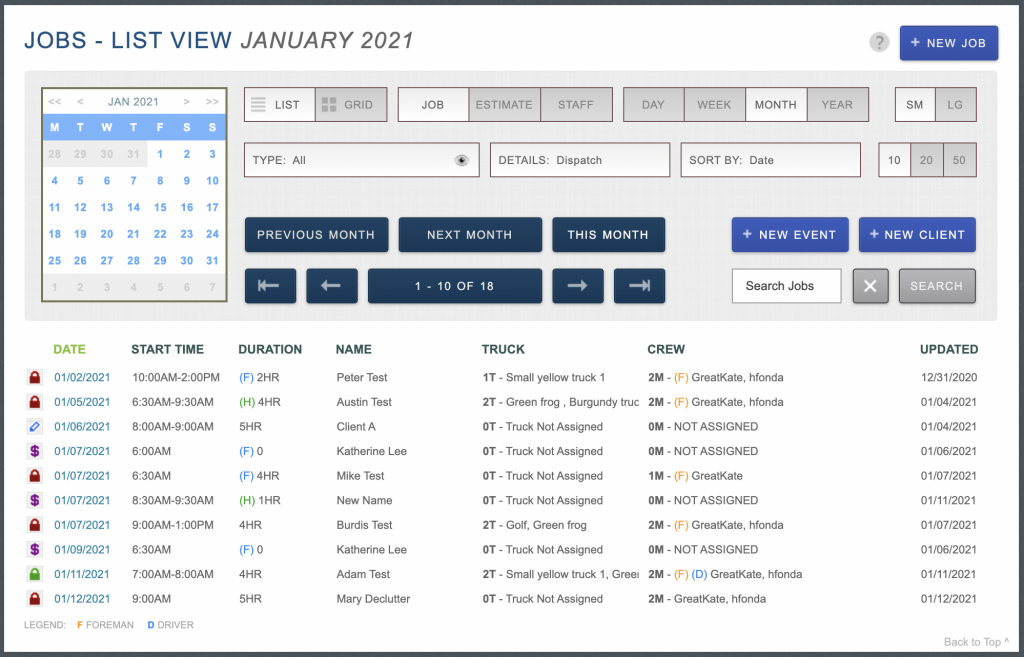Set 50 results per page
Image resolution: width=1024 pixels, height=657 pixels.
pos(959,160)
